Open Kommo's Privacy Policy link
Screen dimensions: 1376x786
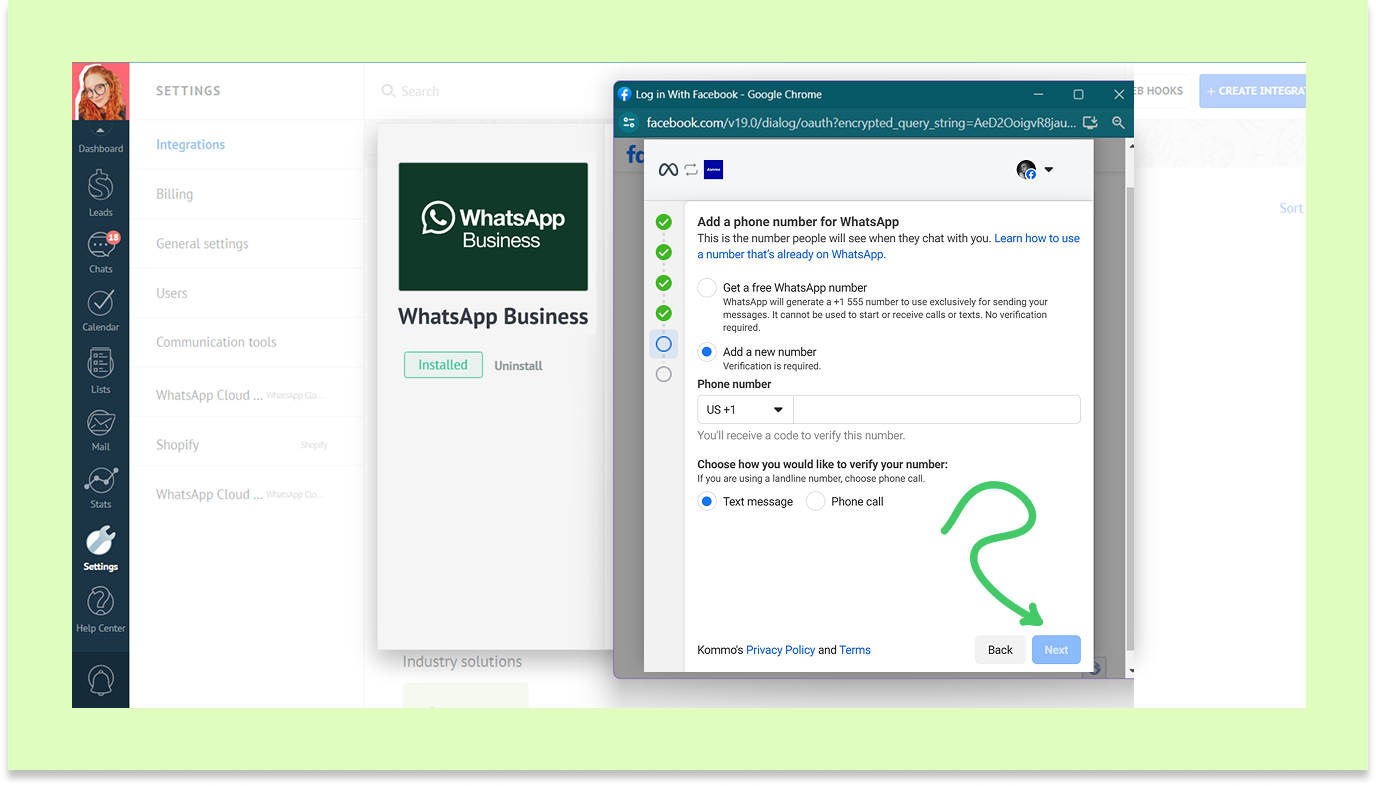pos(780,650)
